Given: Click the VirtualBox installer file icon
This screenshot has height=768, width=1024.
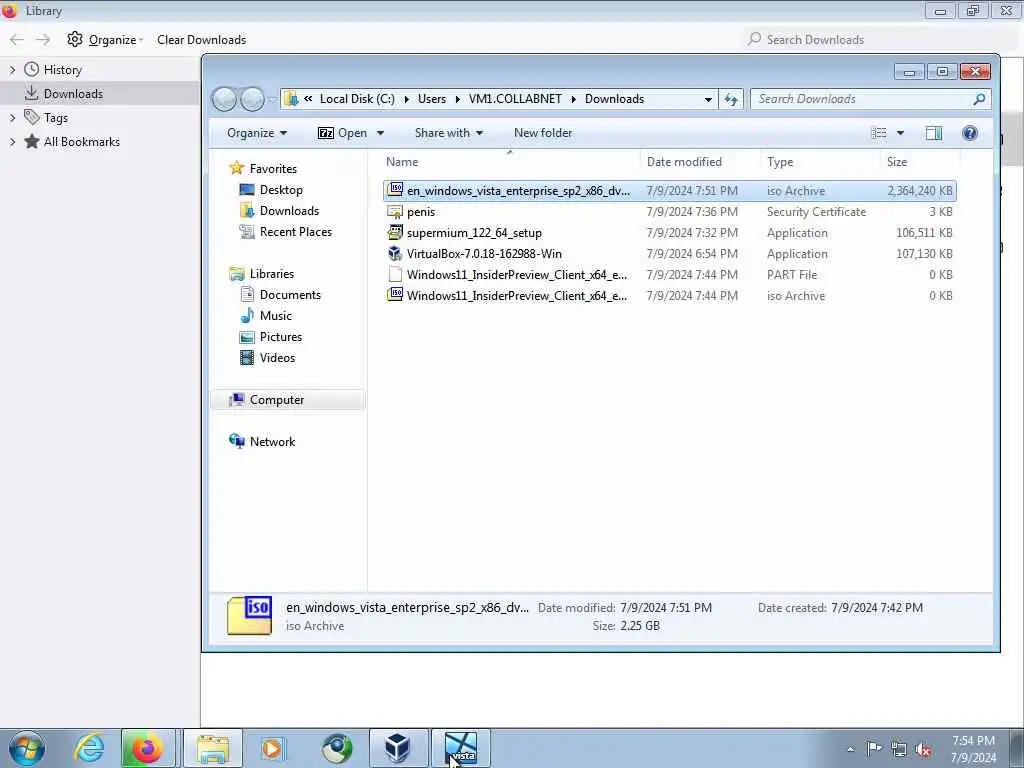Looking at the screenshot, I should (x=395, y=253).
